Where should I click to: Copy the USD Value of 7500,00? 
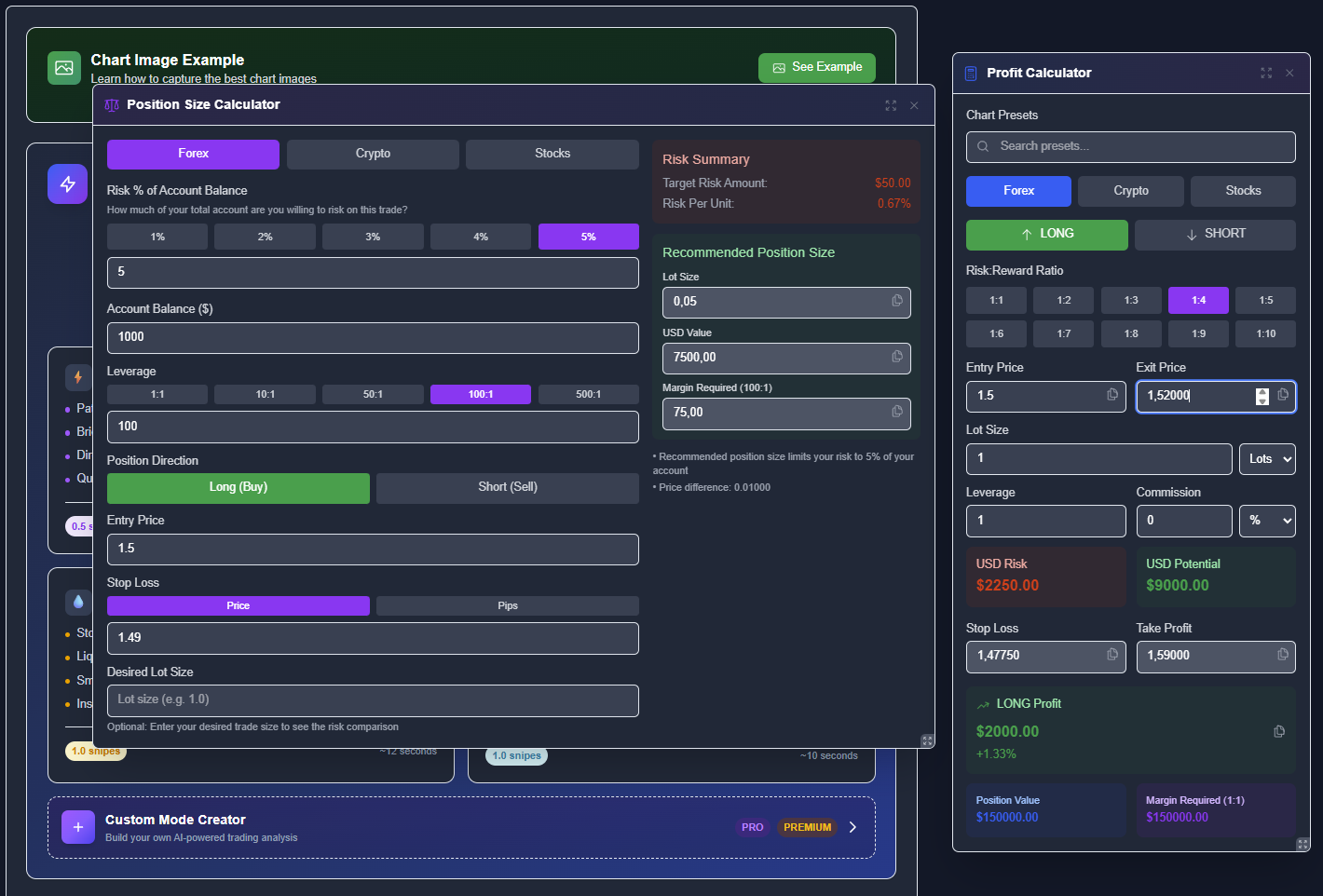pyautogui.click(x=896, y=358)
